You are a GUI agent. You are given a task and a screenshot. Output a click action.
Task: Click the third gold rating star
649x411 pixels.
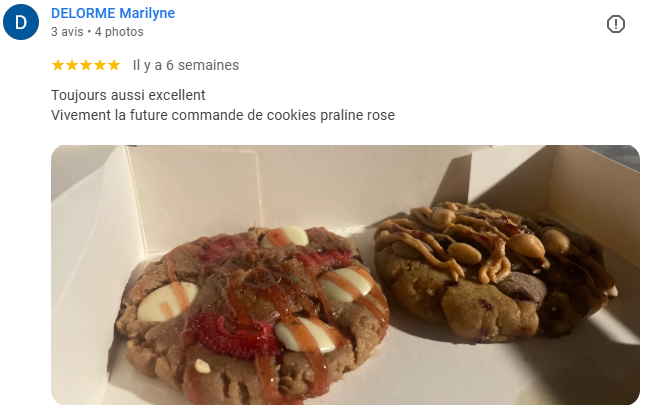point(86,65)
